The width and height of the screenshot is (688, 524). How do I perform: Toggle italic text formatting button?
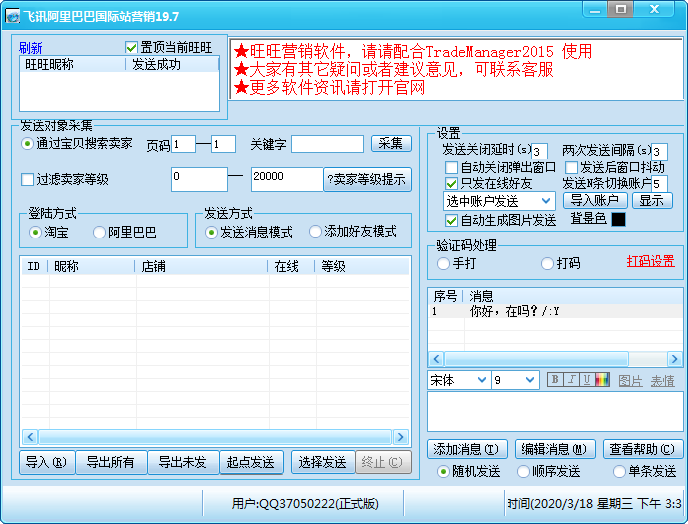[x=571, y=380]
